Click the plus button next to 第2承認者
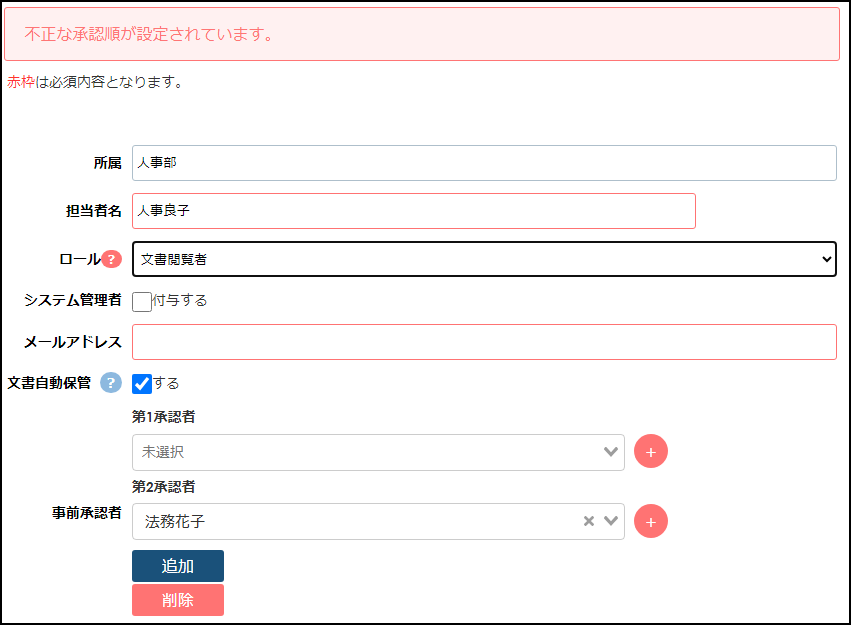 pyautogui.click(x=650, y=521)
